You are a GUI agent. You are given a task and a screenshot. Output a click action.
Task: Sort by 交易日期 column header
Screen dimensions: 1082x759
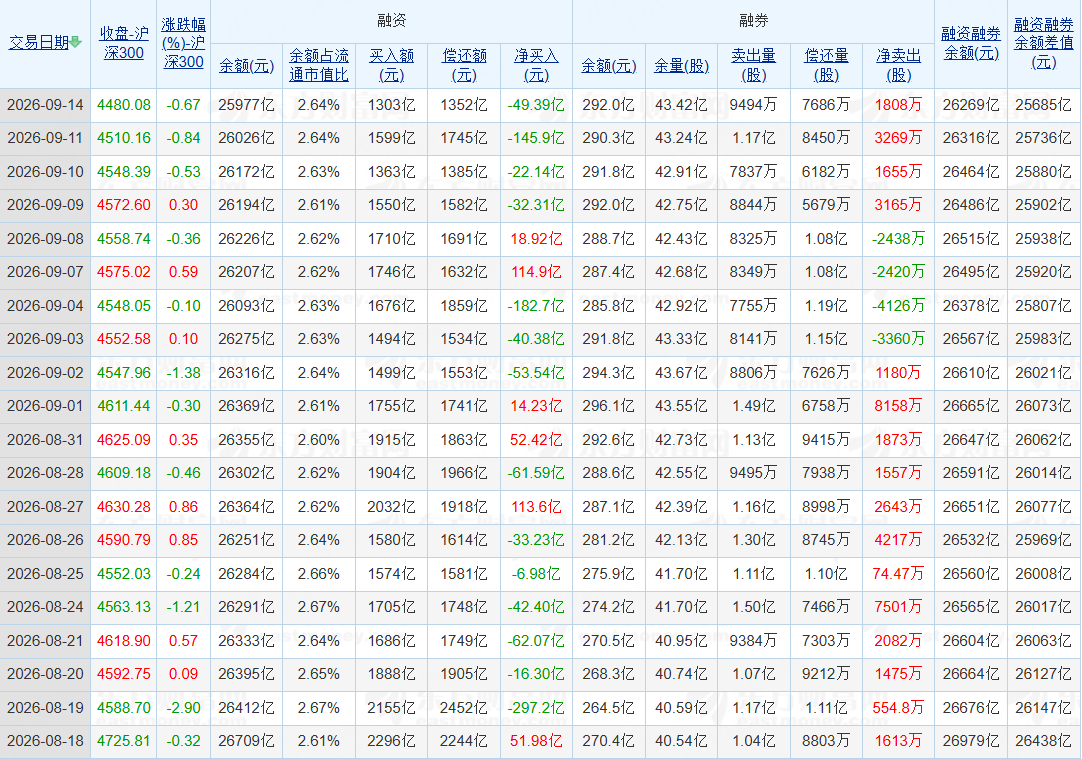(39, 43)
